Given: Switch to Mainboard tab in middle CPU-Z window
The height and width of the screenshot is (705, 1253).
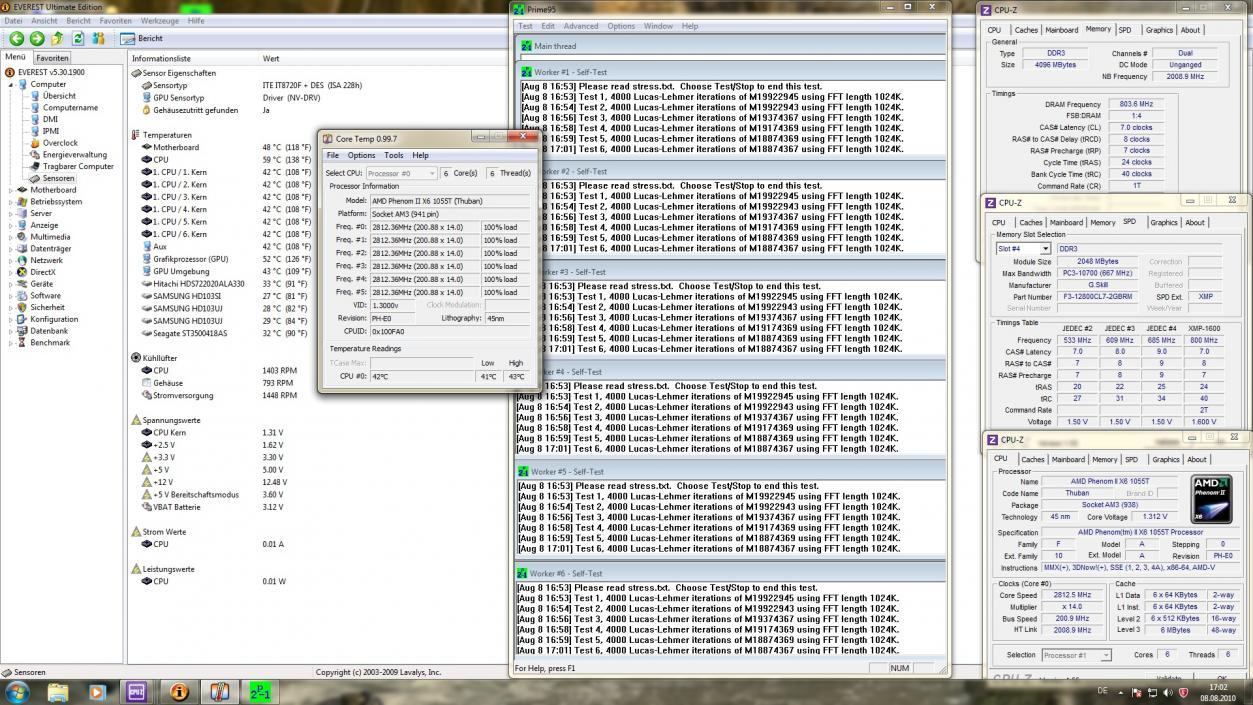Looking at the screenshot, I should pos(1066,223).
